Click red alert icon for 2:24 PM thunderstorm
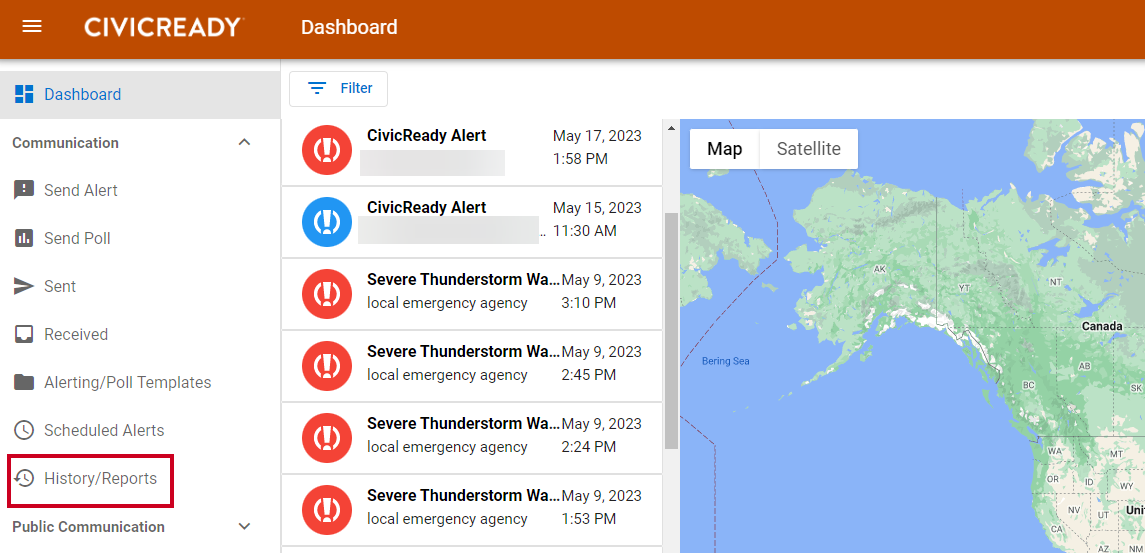Screen dimensions: 1145x553 (327, 438)
